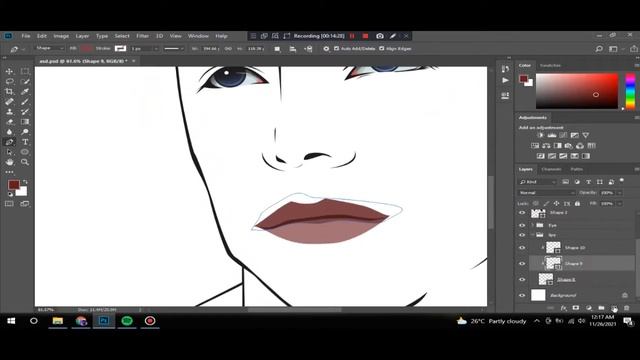The image size is (640, 360).
Task: Open path alignment options
Action: [293, 49]
